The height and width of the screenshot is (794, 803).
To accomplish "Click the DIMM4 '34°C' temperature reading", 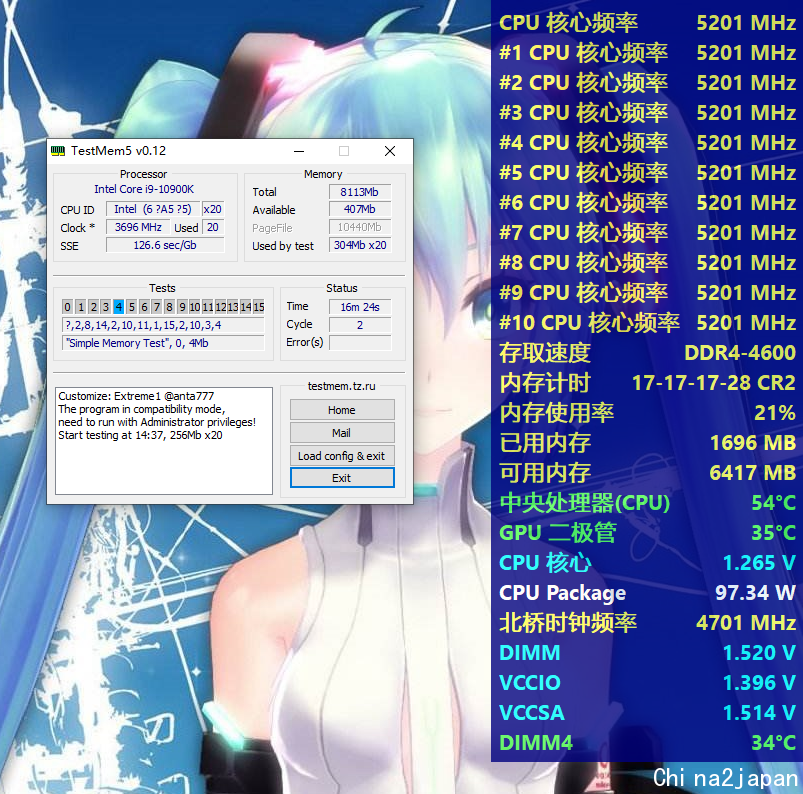I will 773,742.
